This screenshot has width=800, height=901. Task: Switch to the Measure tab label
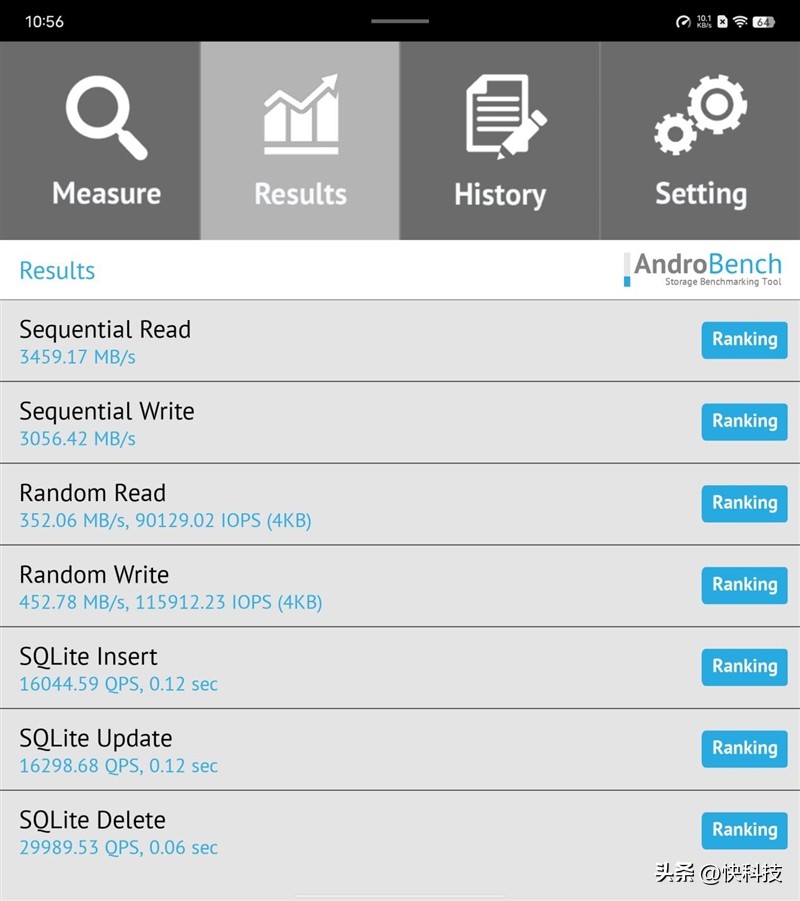pyautogui.click(x=106, y=193)
